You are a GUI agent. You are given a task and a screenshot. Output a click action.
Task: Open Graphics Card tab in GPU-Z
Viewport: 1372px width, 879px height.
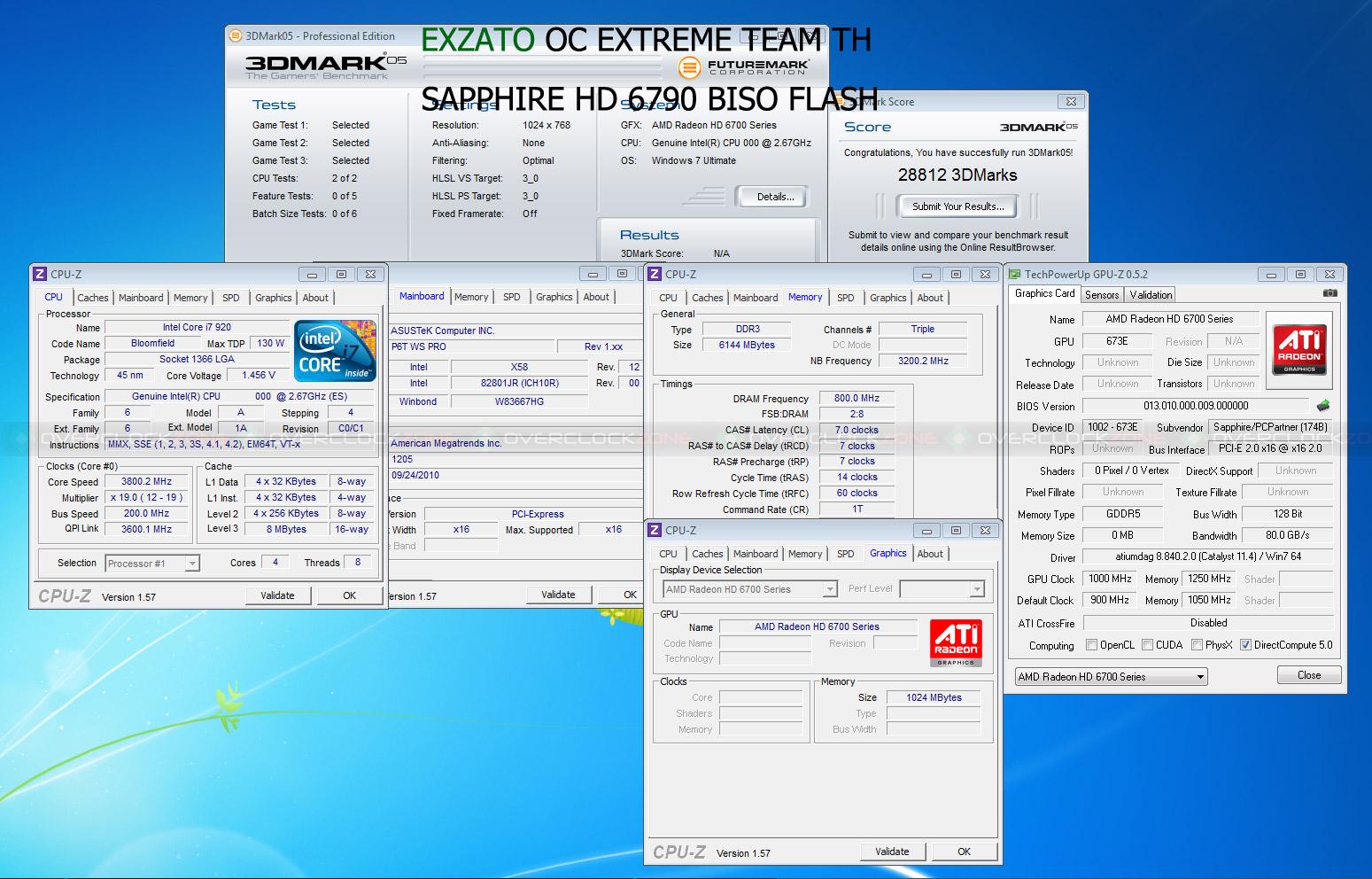click(1044, 293)
